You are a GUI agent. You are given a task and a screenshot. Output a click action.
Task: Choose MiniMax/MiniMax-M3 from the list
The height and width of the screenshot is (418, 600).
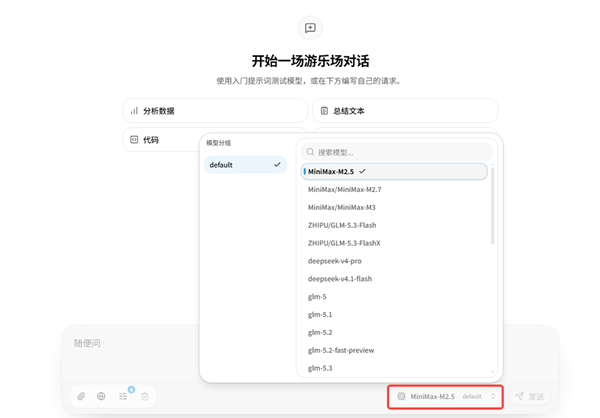pos(394,207)
